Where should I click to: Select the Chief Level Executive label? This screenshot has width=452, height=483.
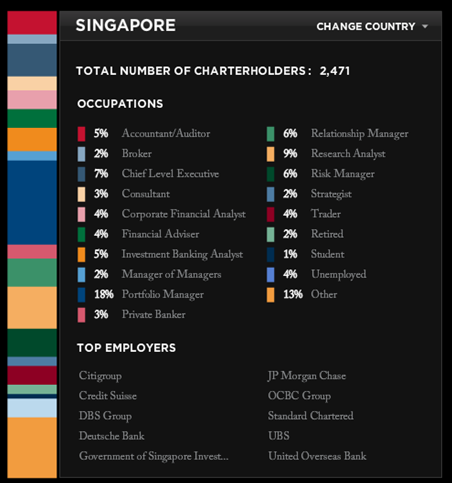pyautogui.click(x=170, y=174)
